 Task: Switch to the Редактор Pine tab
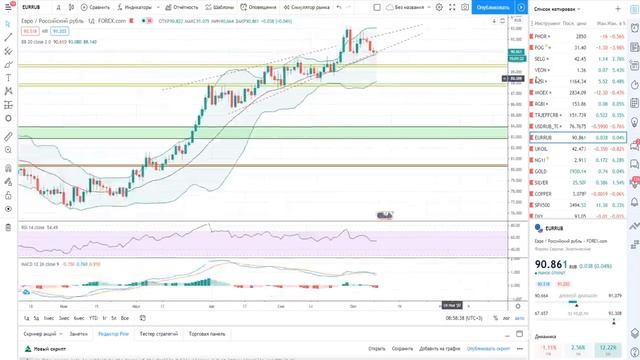click(x=113, y=334)
